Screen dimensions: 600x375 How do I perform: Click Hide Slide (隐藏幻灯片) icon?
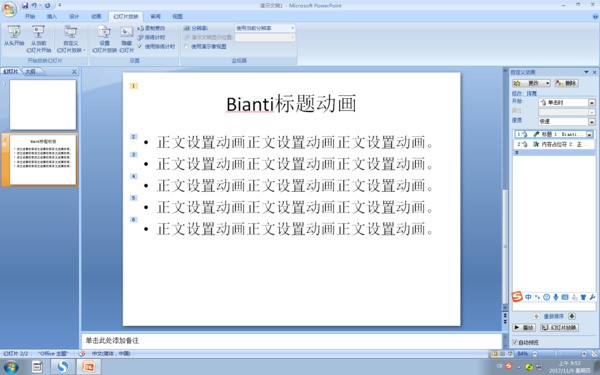pyautogui.click(x=127, y=39)
